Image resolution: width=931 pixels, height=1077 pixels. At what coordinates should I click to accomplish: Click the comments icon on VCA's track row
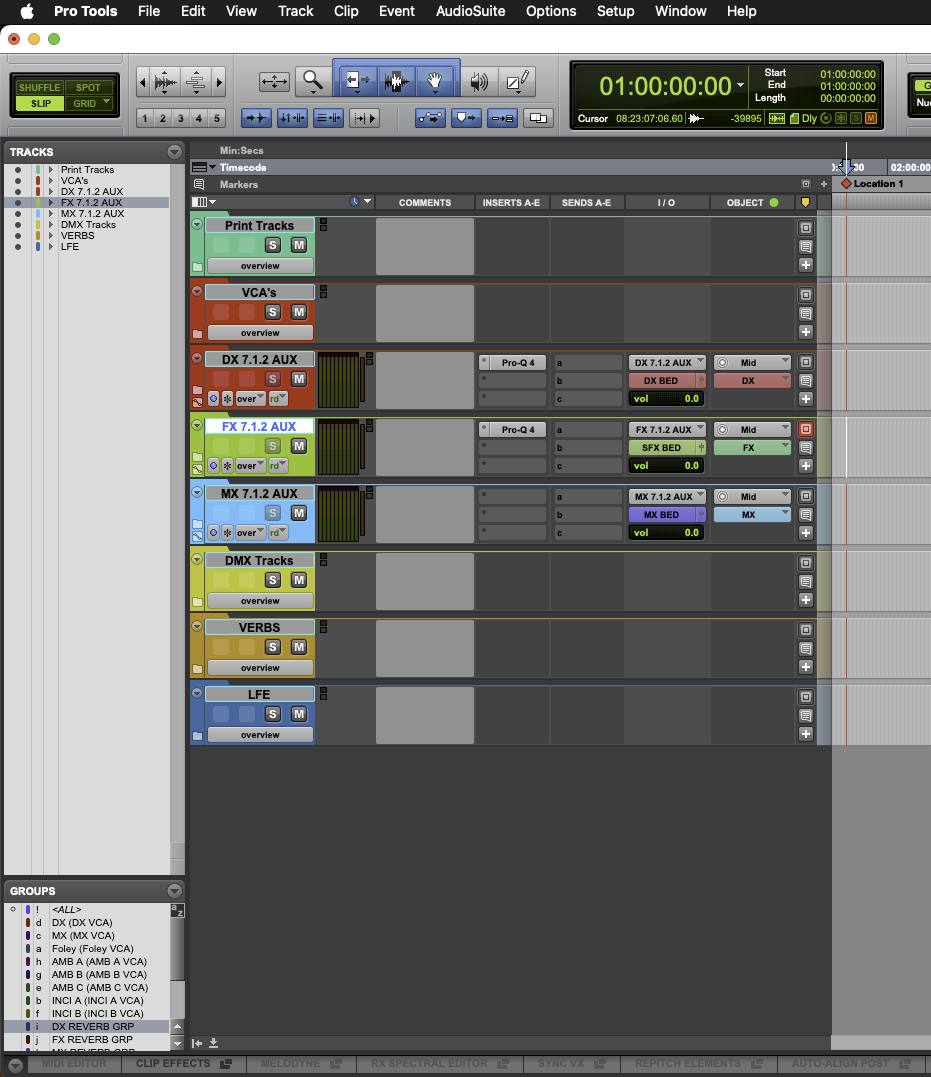click(806, 314)
